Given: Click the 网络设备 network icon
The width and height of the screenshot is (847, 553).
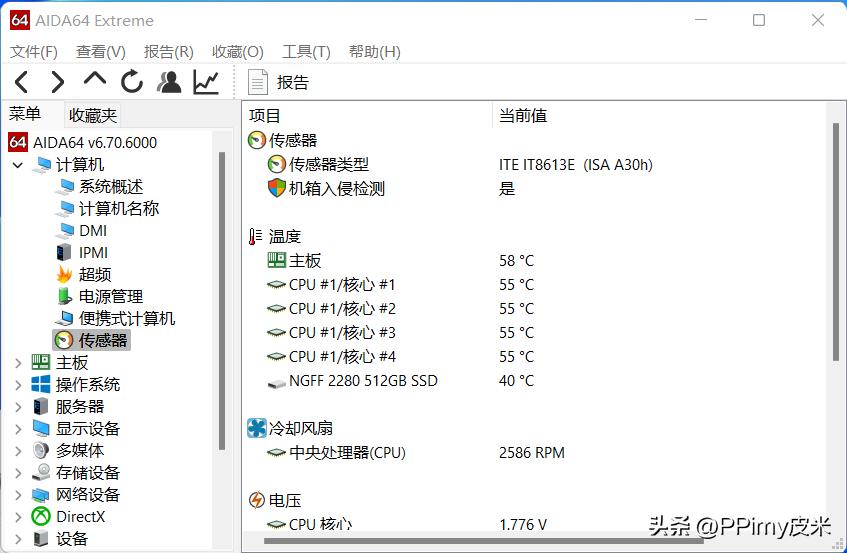Looking at the screenshot, I should [41, 495].
